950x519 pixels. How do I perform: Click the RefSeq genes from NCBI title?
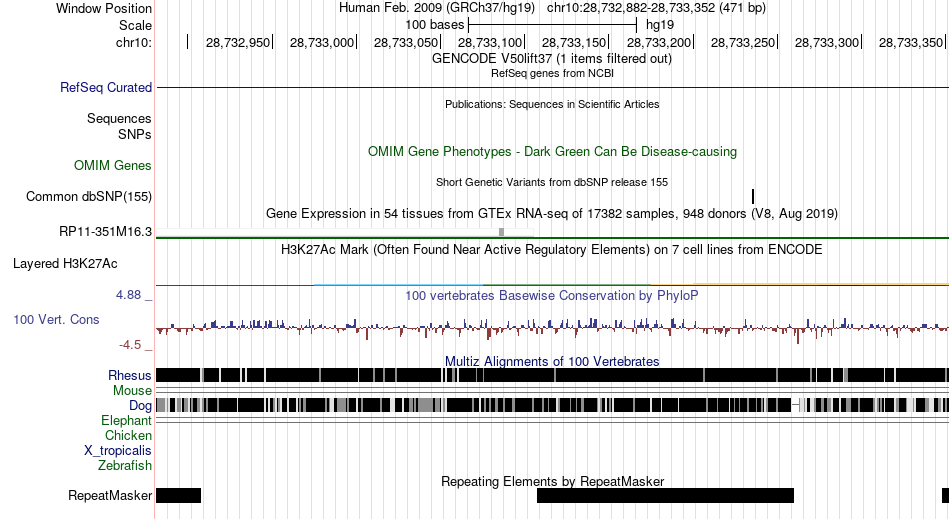coord(552,73)
